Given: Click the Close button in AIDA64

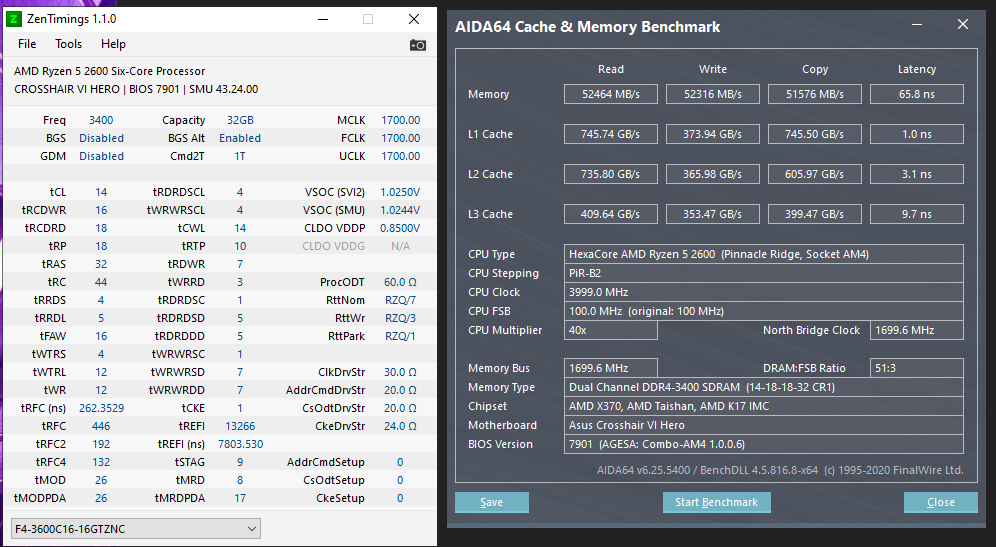Looking at the screenshot, I should click(x=941, y=502).
